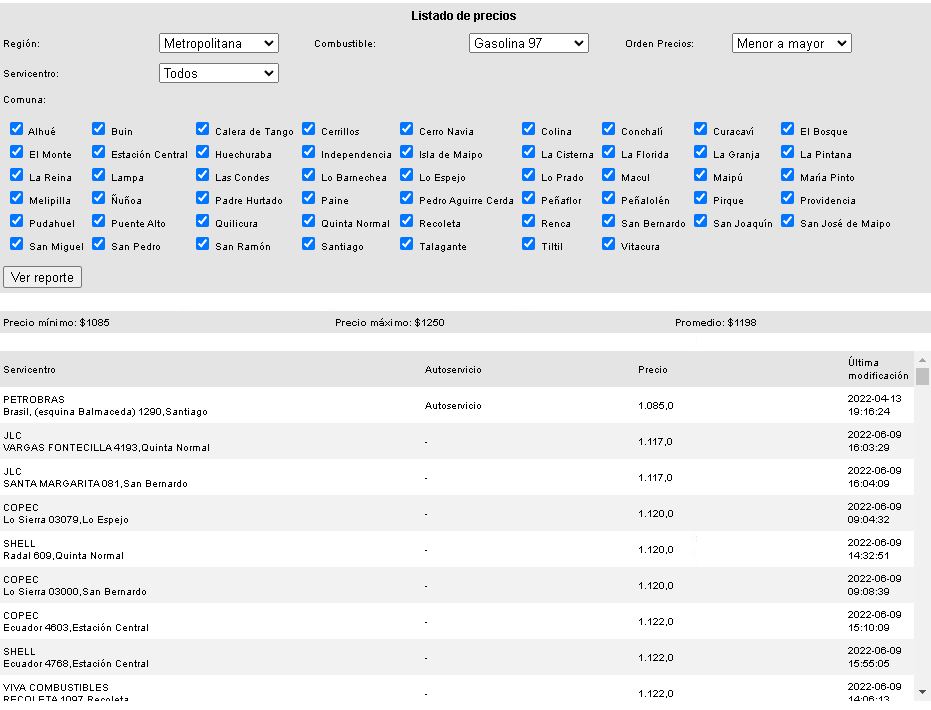Toggle the Vitacura checkbox
The width and height of the screenshot is (931, 710).
[x=609, y=244]
